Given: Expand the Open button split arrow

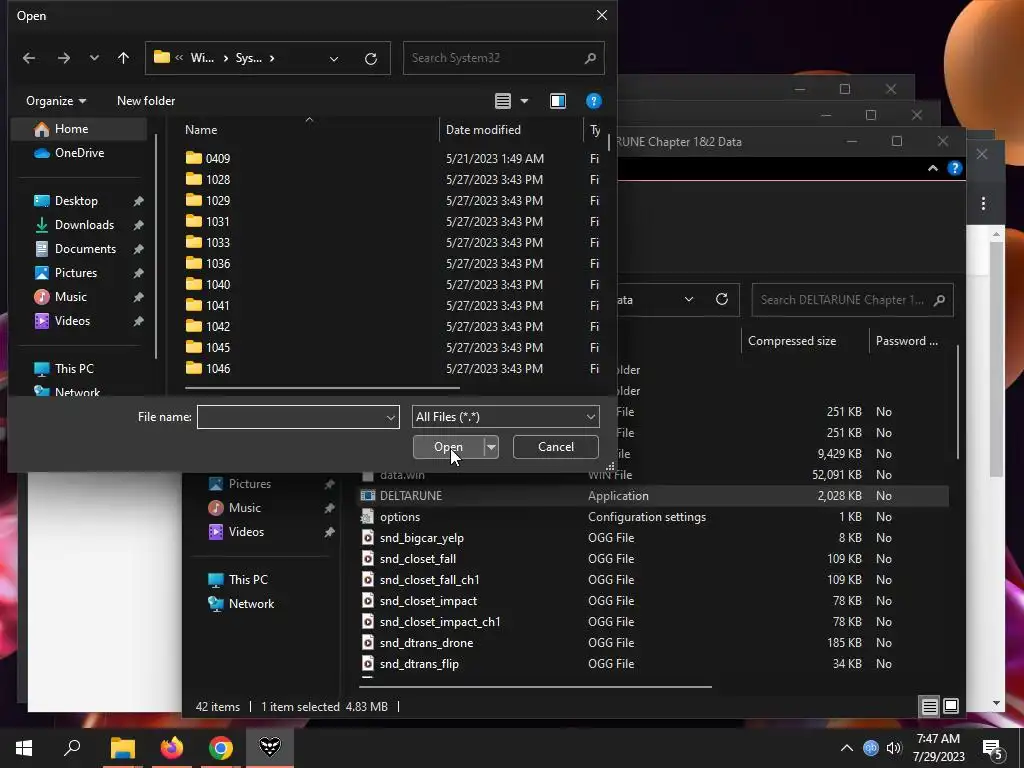Looking at the screenshot, I should 491,447.
